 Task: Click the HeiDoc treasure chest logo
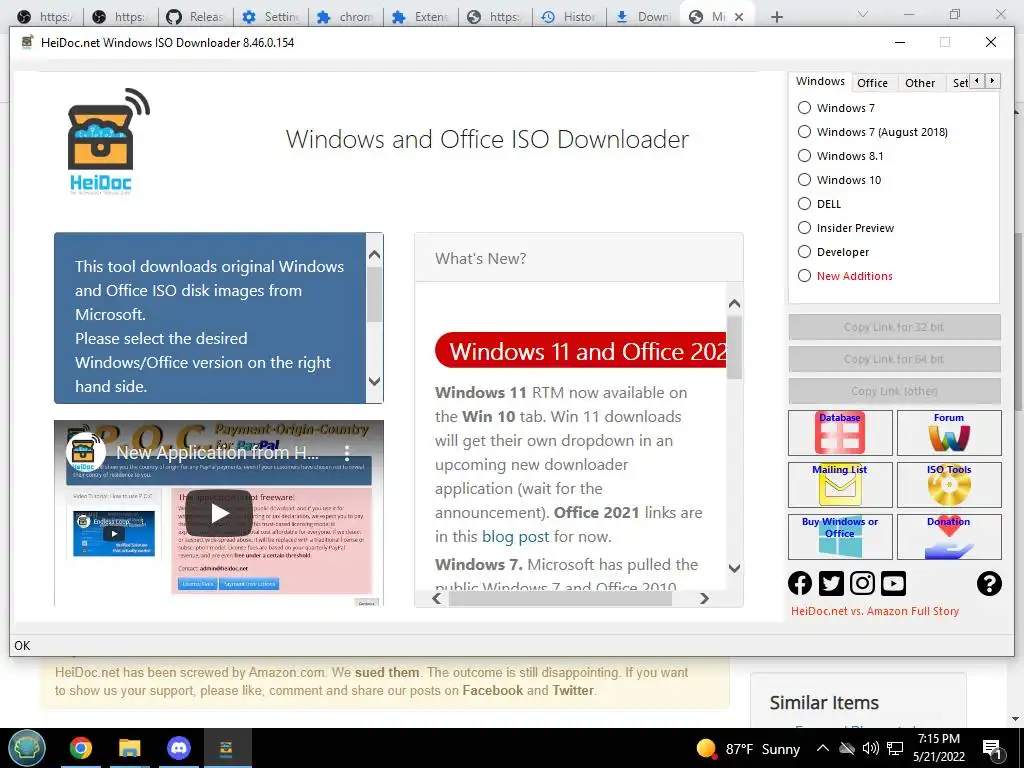point(107,141)
